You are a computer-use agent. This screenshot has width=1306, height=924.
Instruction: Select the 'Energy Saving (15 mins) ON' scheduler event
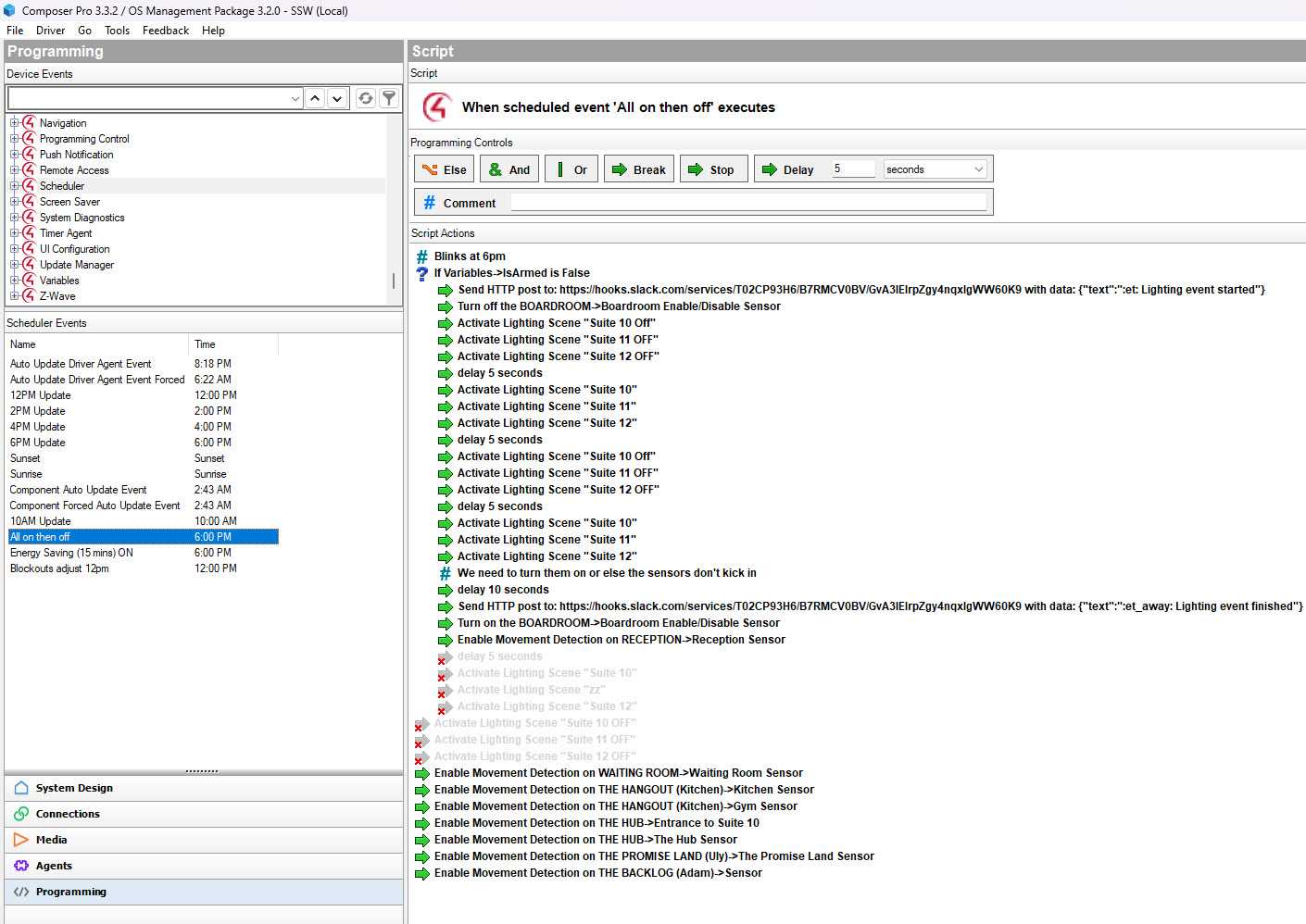[x=71, y=553]
